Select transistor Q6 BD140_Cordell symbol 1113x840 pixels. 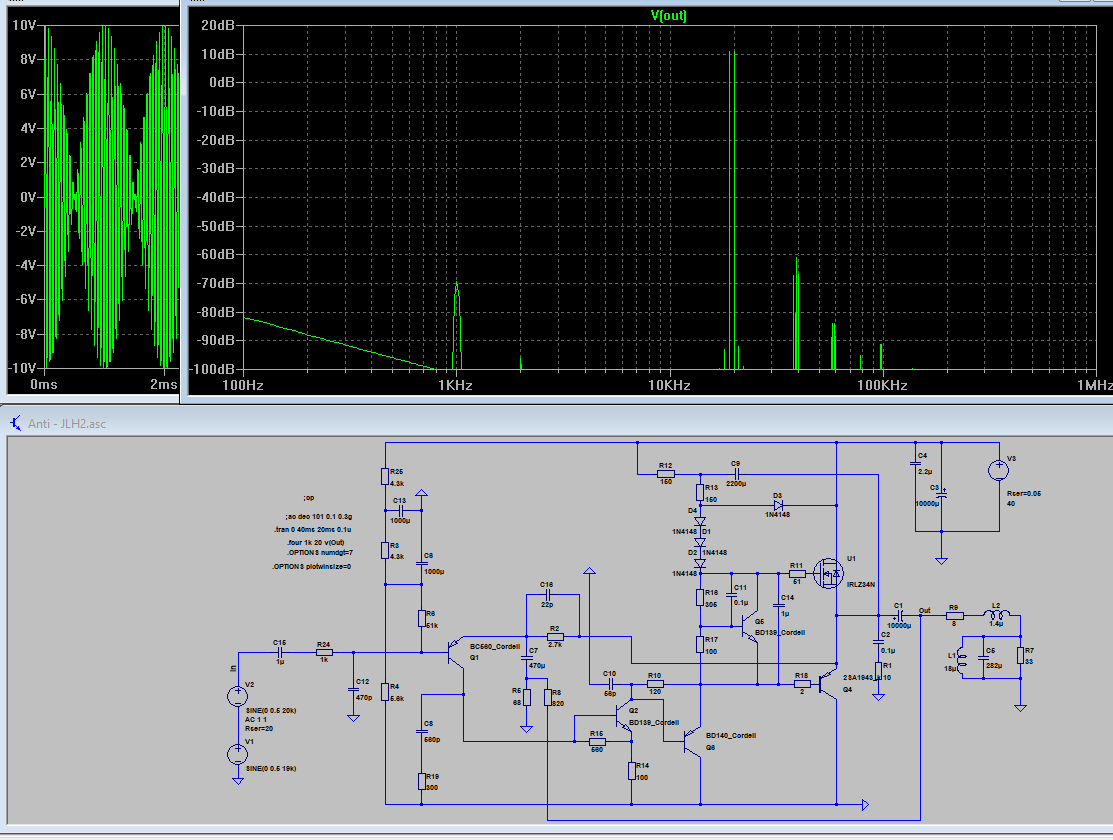(x=691, y=741)
